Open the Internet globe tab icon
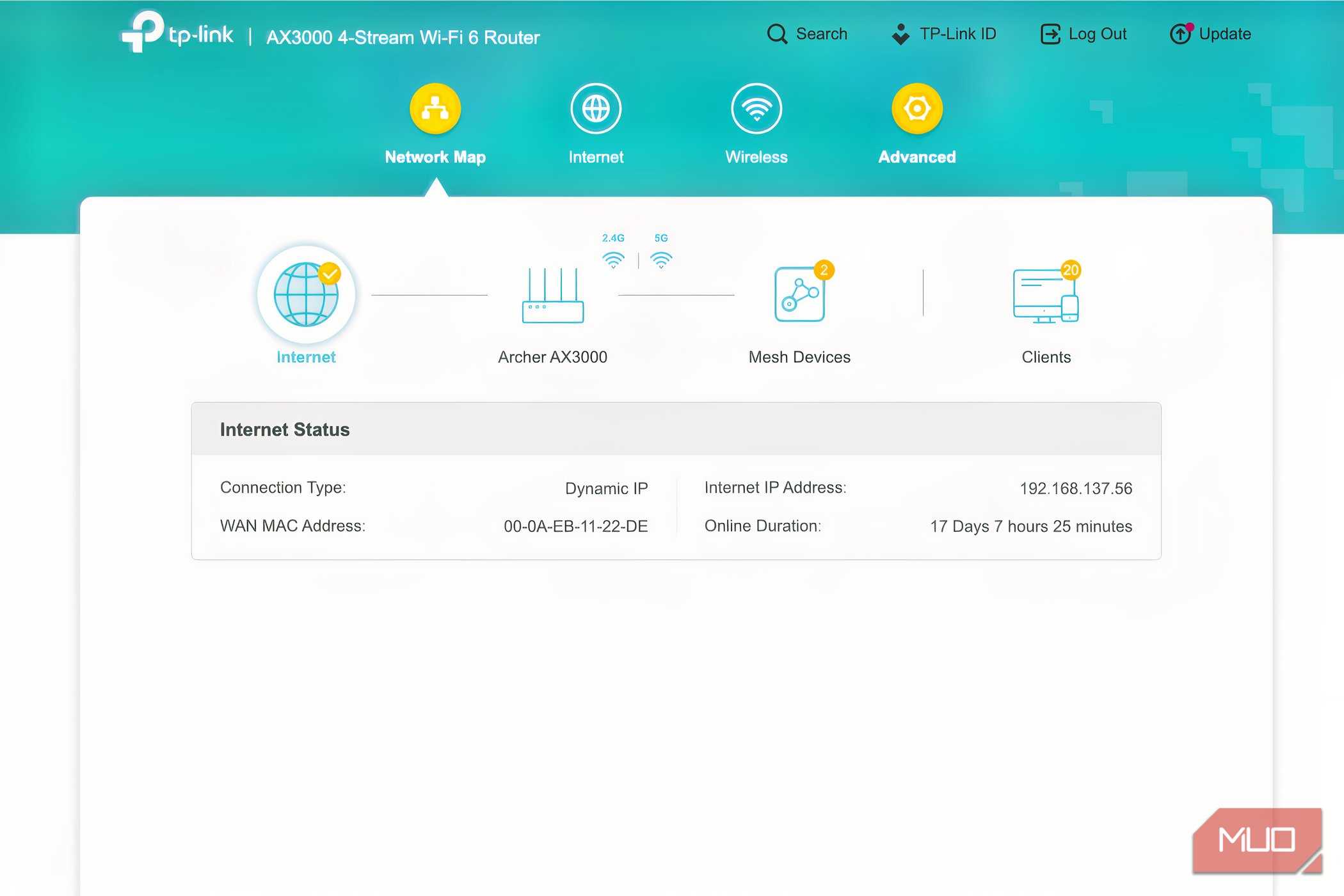 pyautogui.click(x=596, y=109)
